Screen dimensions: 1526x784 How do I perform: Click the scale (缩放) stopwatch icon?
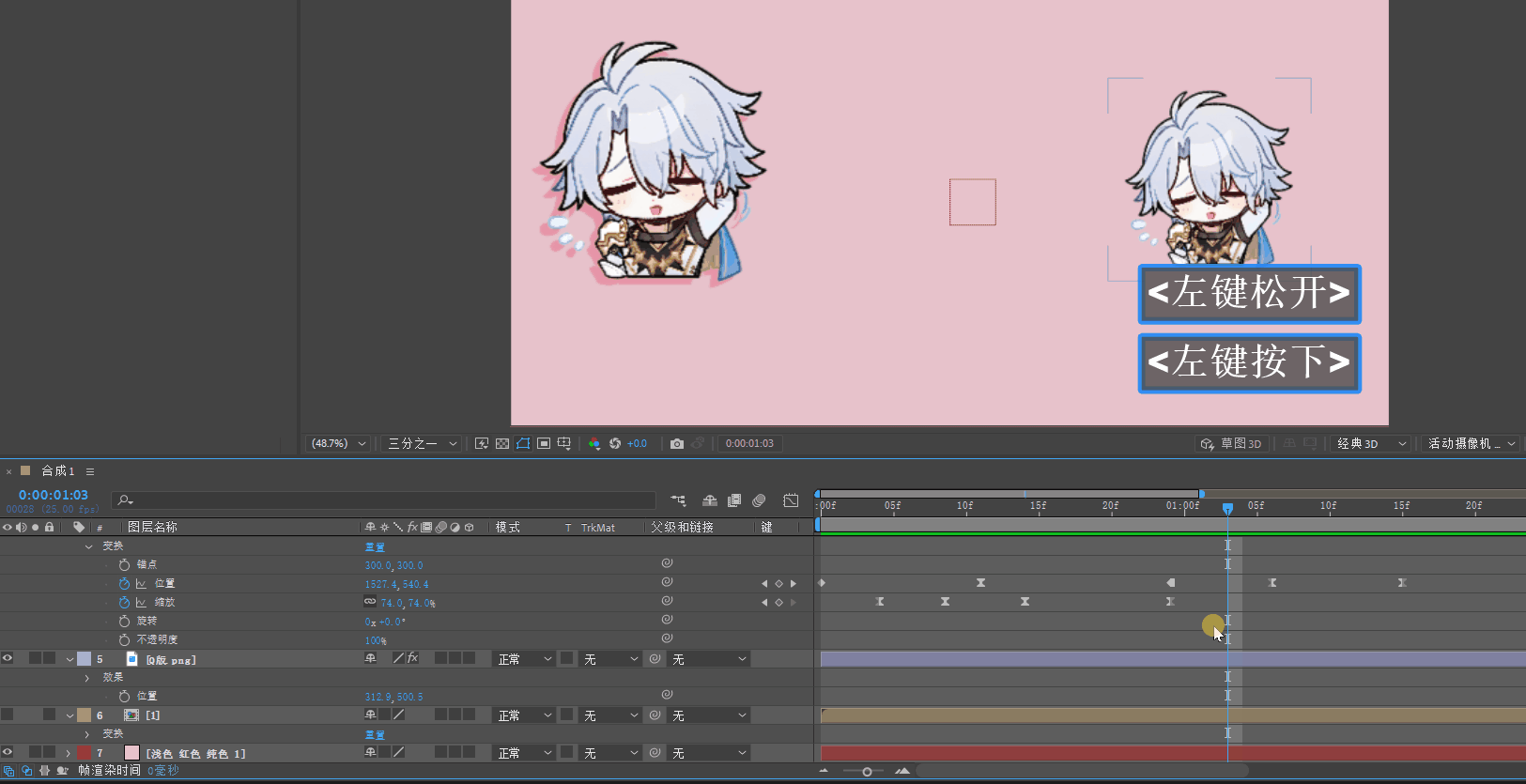[x=124, y=602]
